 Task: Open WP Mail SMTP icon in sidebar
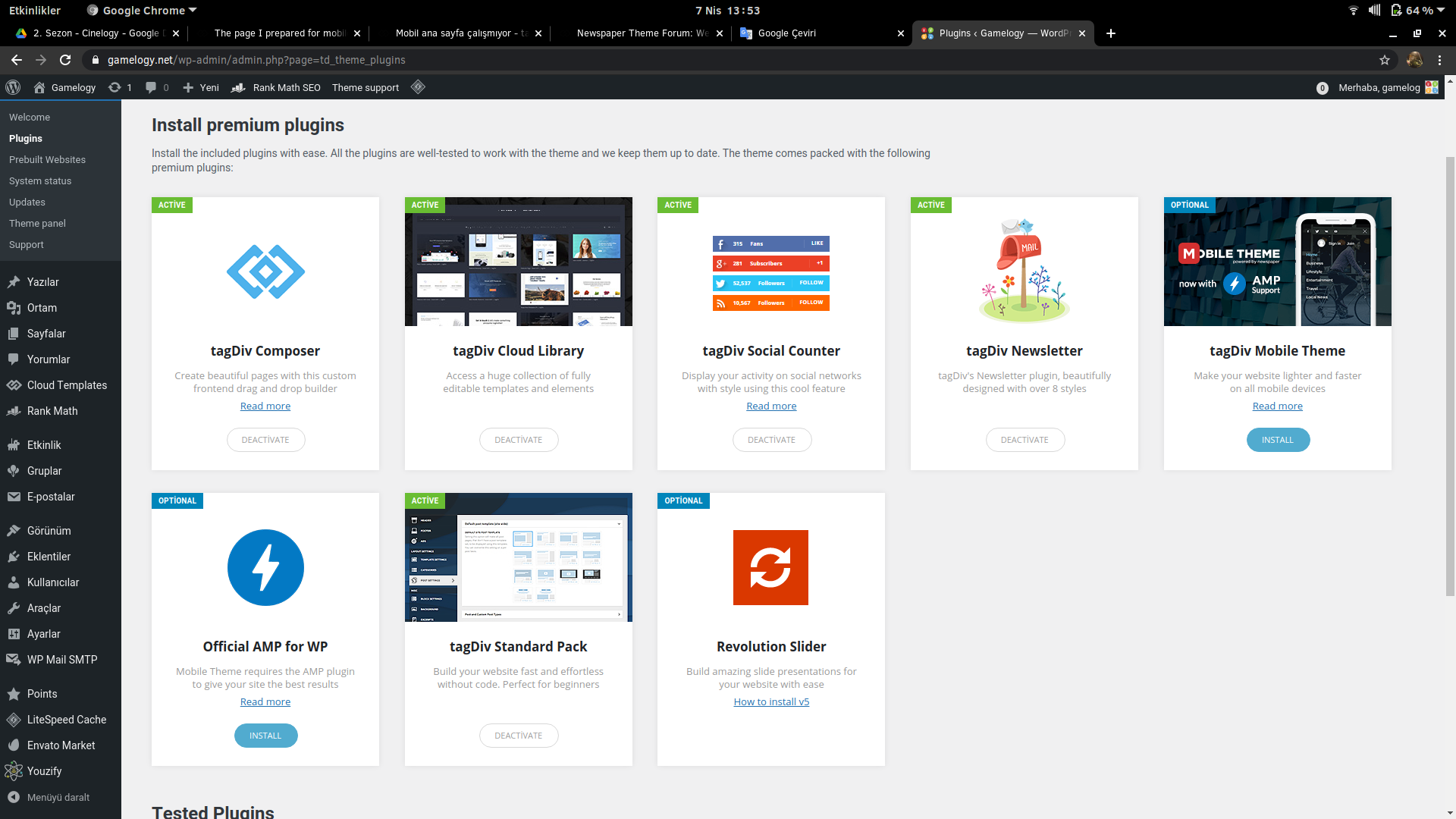coord(14,660)
